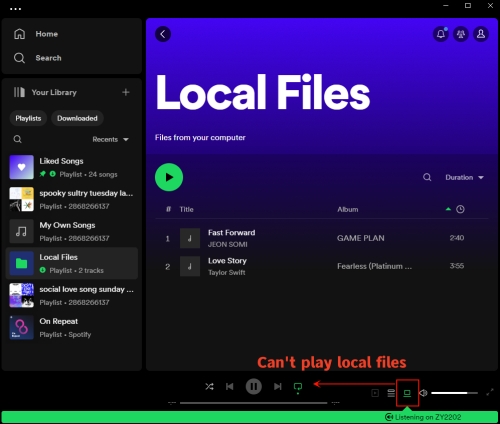Search in the Local Files playlist
Screen dimensions: 500x424
click(427, 177)
